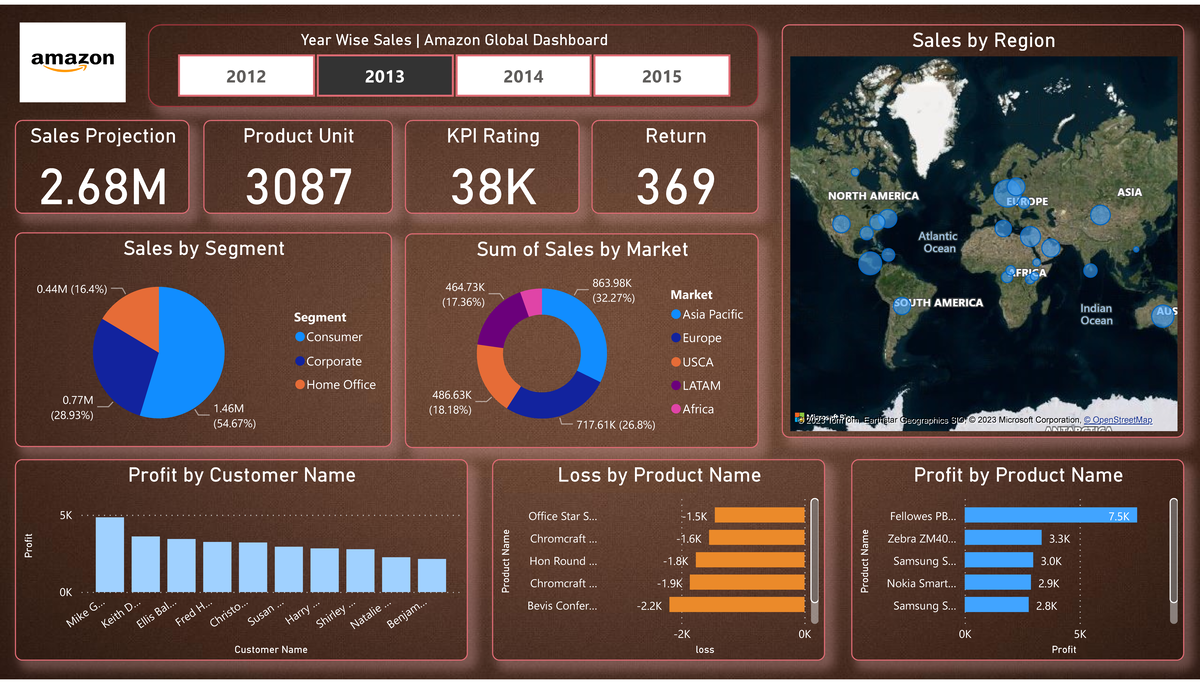Select LATAM in the Market legend

703,385
